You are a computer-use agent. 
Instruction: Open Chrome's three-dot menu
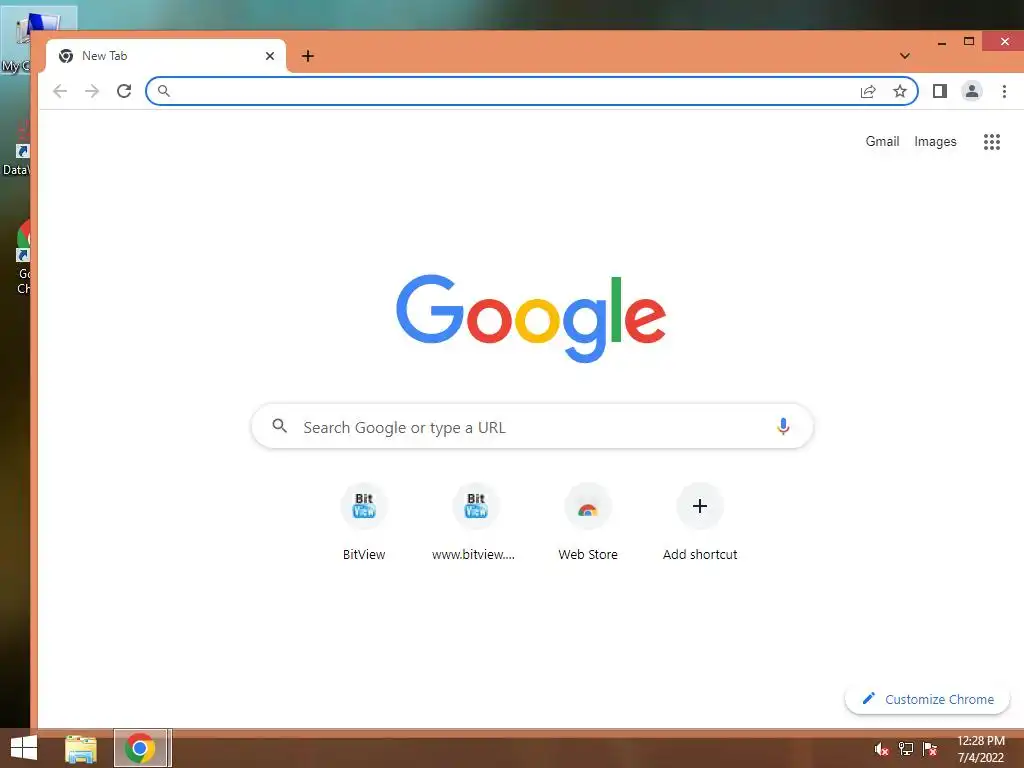(x=1004, y=91)
